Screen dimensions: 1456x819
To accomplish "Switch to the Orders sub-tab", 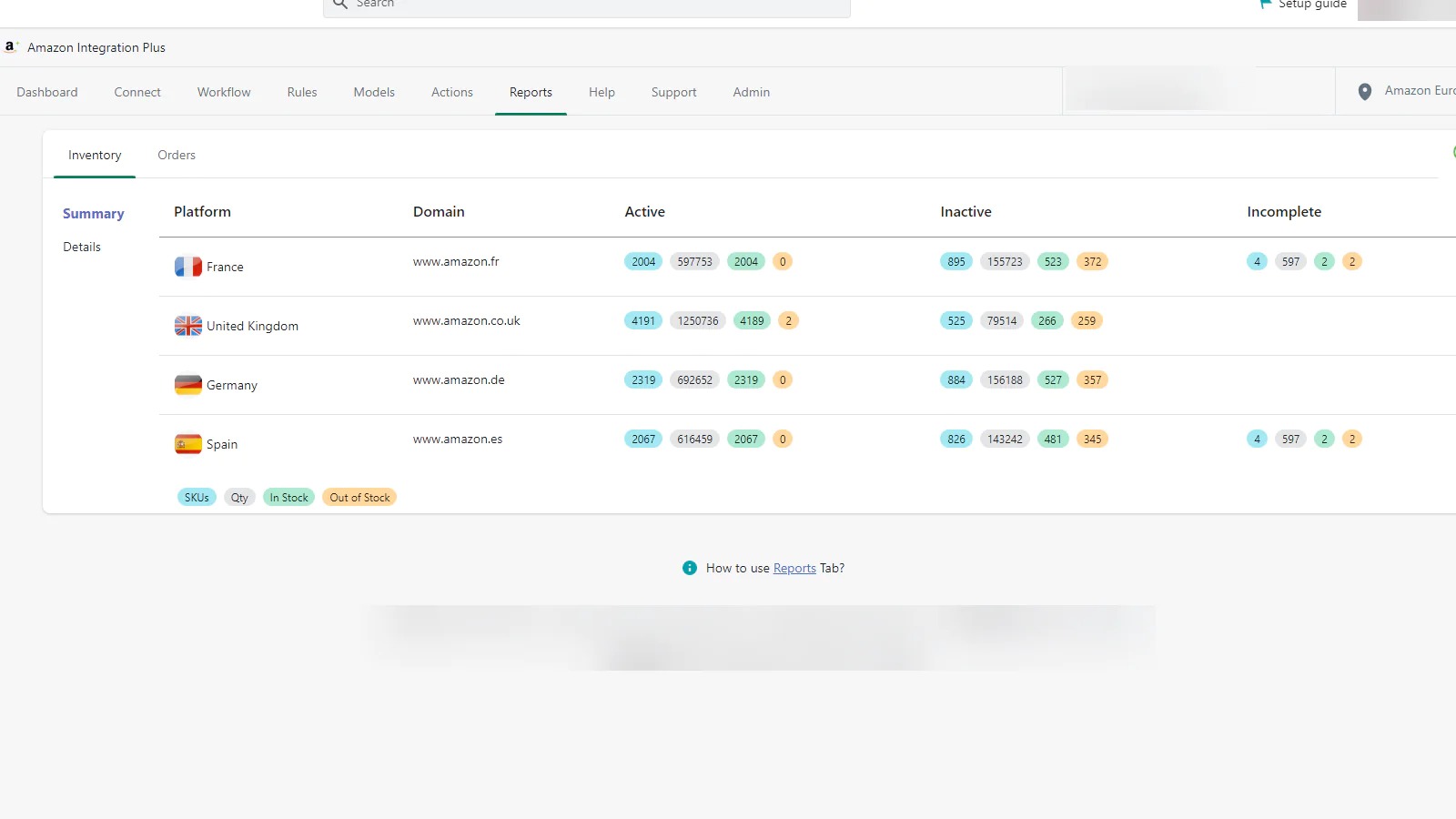I will pos(177,155).
